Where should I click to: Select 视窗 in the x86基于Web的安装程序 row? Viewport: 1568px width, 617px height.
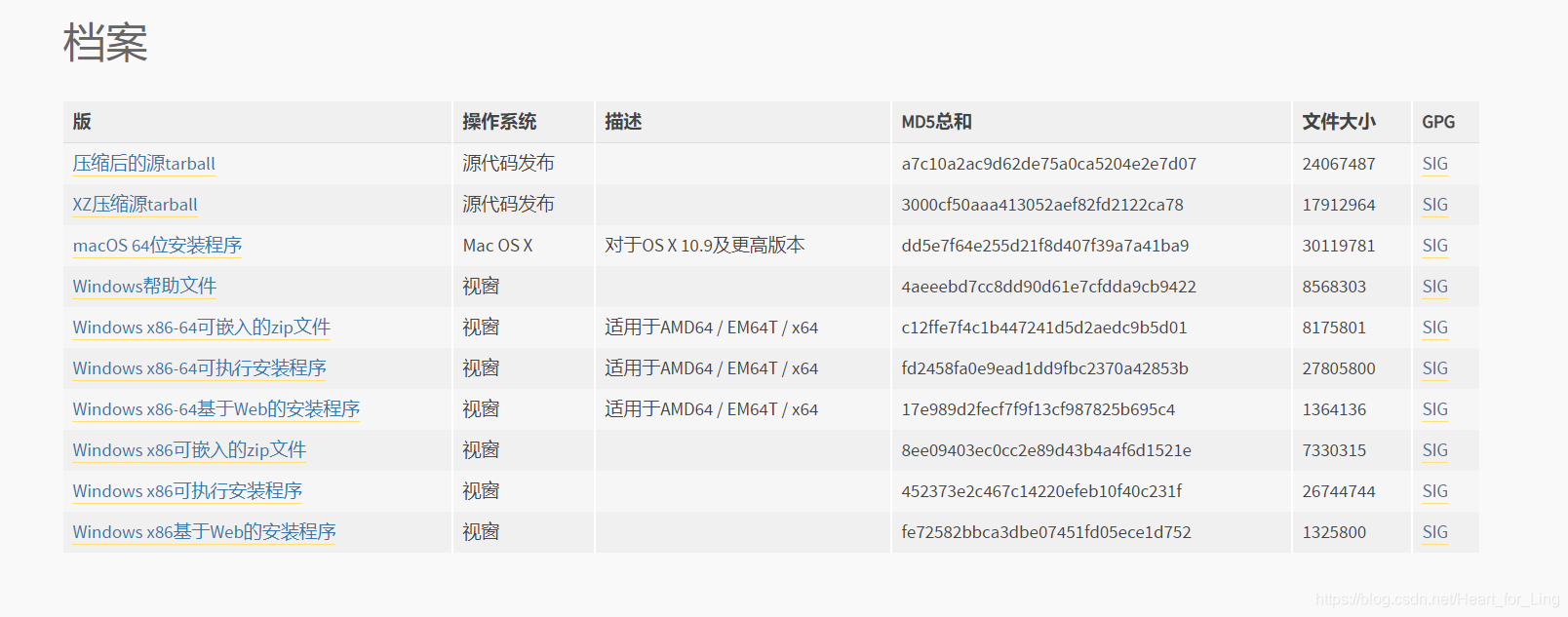coord(481,532)
